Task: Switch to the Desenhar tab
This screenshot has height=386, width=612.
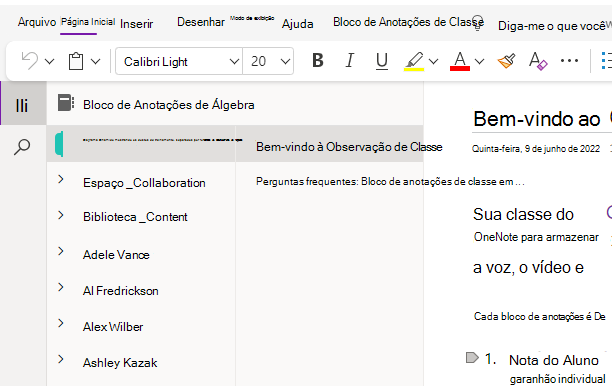Action: 201,22
